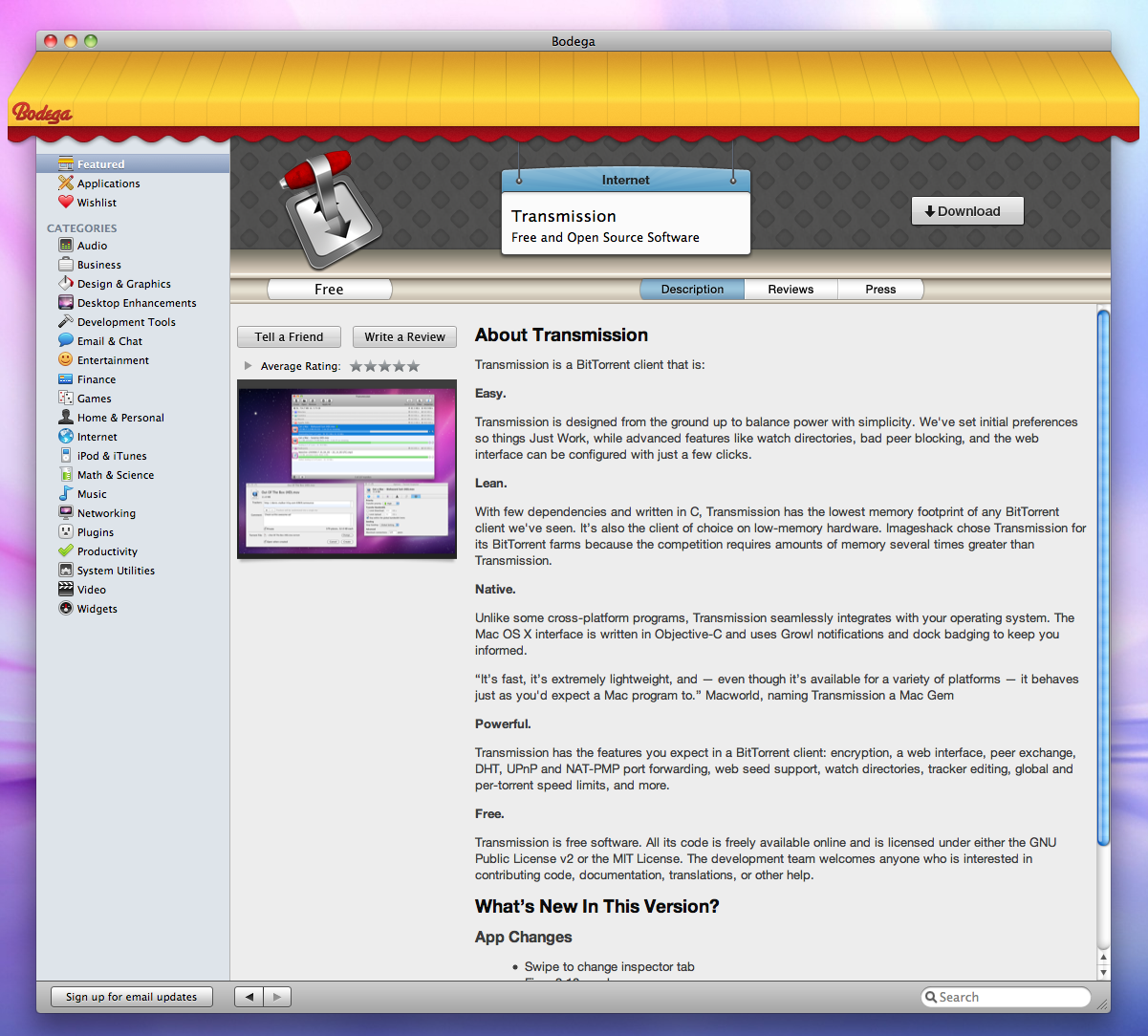
Task: Click the Games category icon
Action: (x=66, y=399)
